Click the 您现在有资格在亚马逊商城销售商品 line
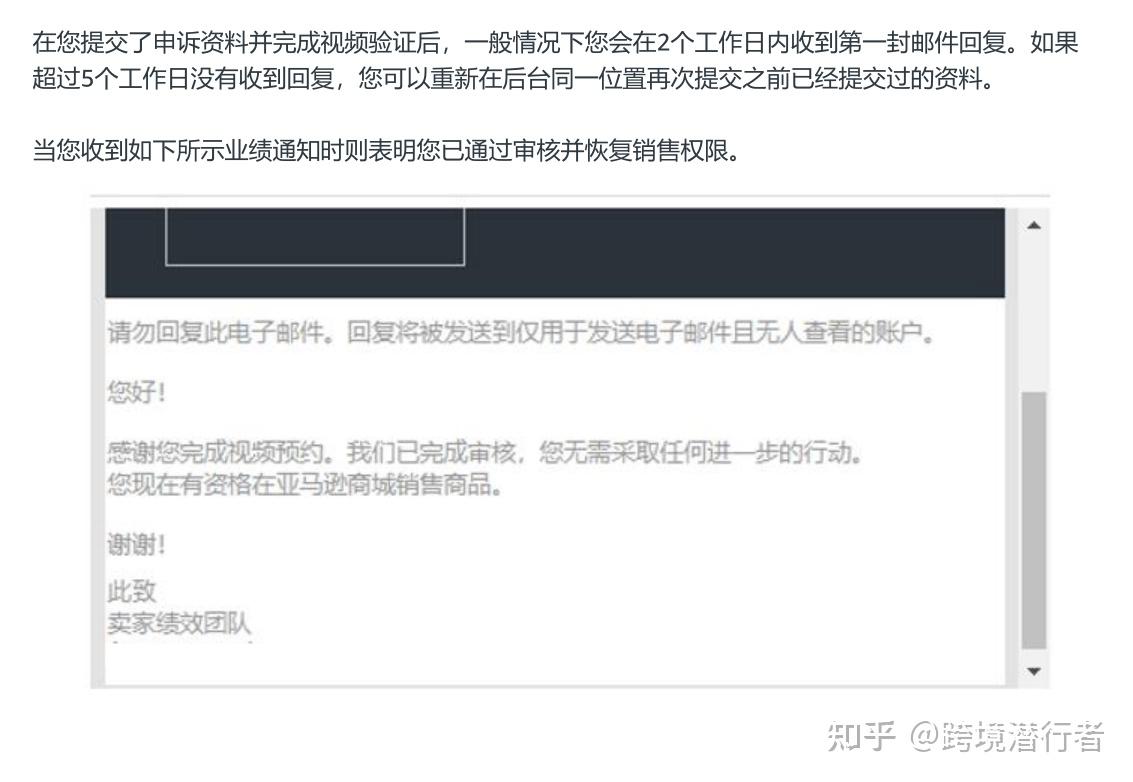Image resolution: width=1133 pixels, height=782 pixels. (305, 484)
